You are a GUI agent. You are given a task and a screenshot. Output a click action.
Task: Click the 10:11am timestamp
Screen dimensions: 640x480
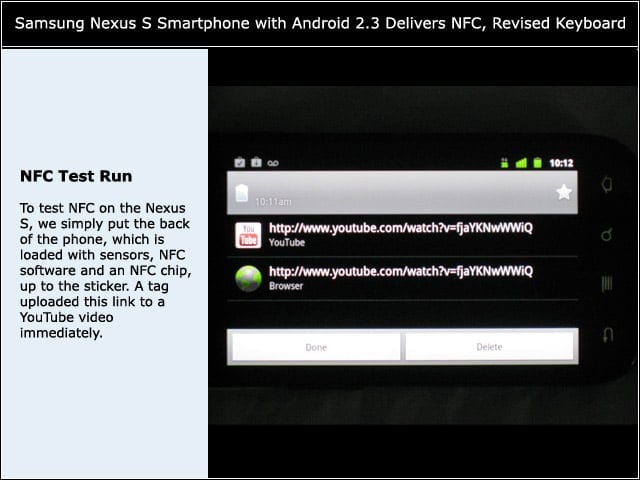click(273, 202)
